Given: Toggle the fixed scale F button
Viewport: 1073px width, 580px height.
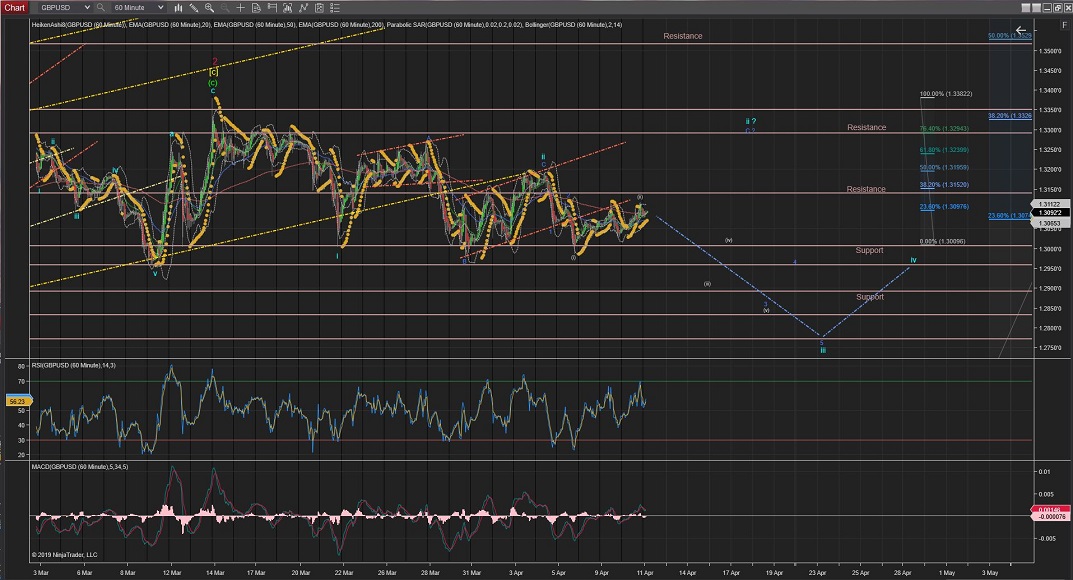Looking at the screenshot, I should [1064, 25].
